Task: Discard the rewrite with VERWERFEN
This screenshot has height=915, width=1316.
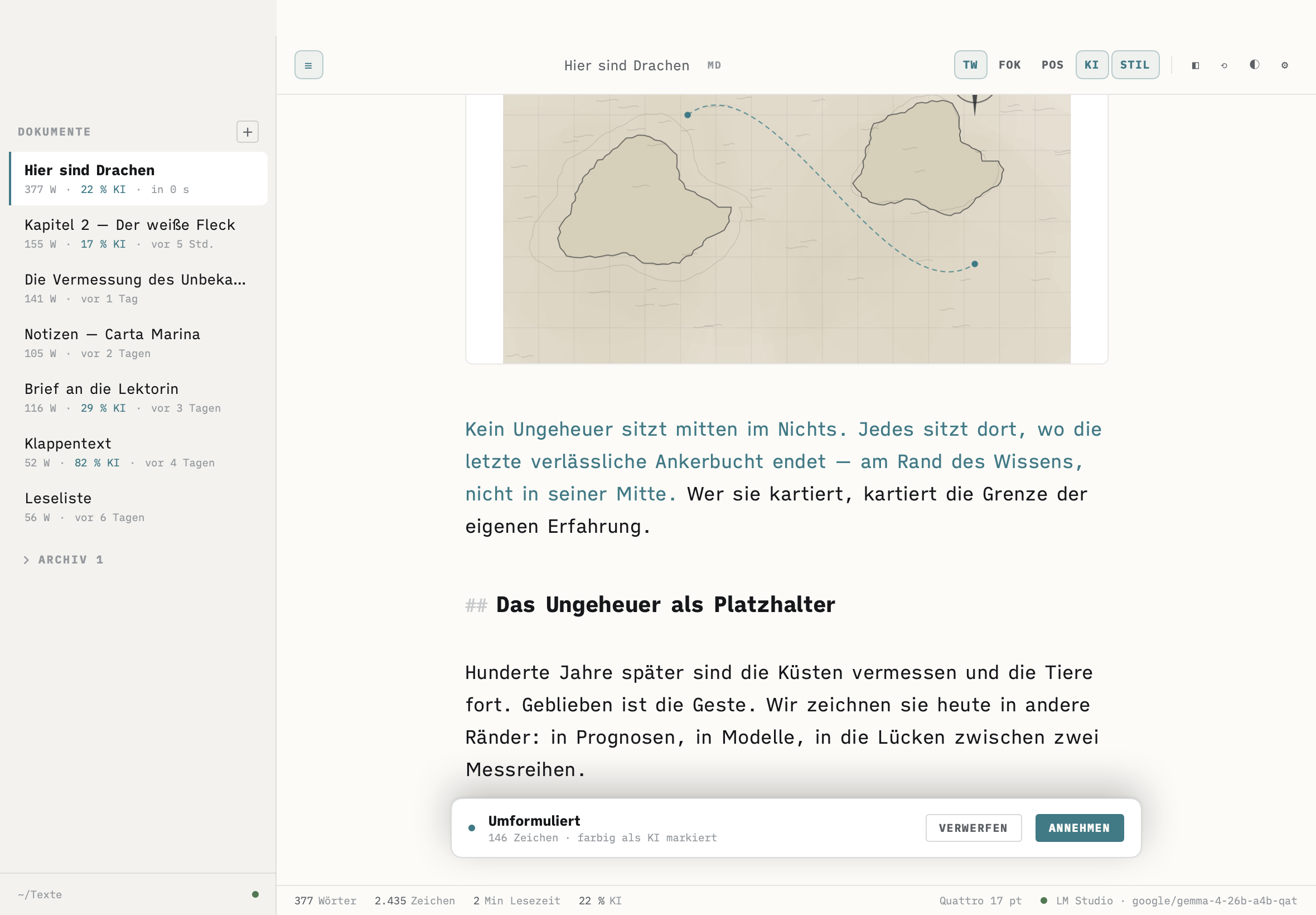Action: pos(974,828)
